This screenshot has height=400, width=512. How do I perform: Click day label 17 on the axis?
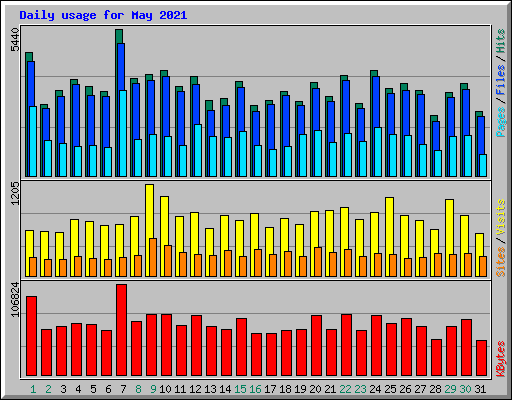270,389
